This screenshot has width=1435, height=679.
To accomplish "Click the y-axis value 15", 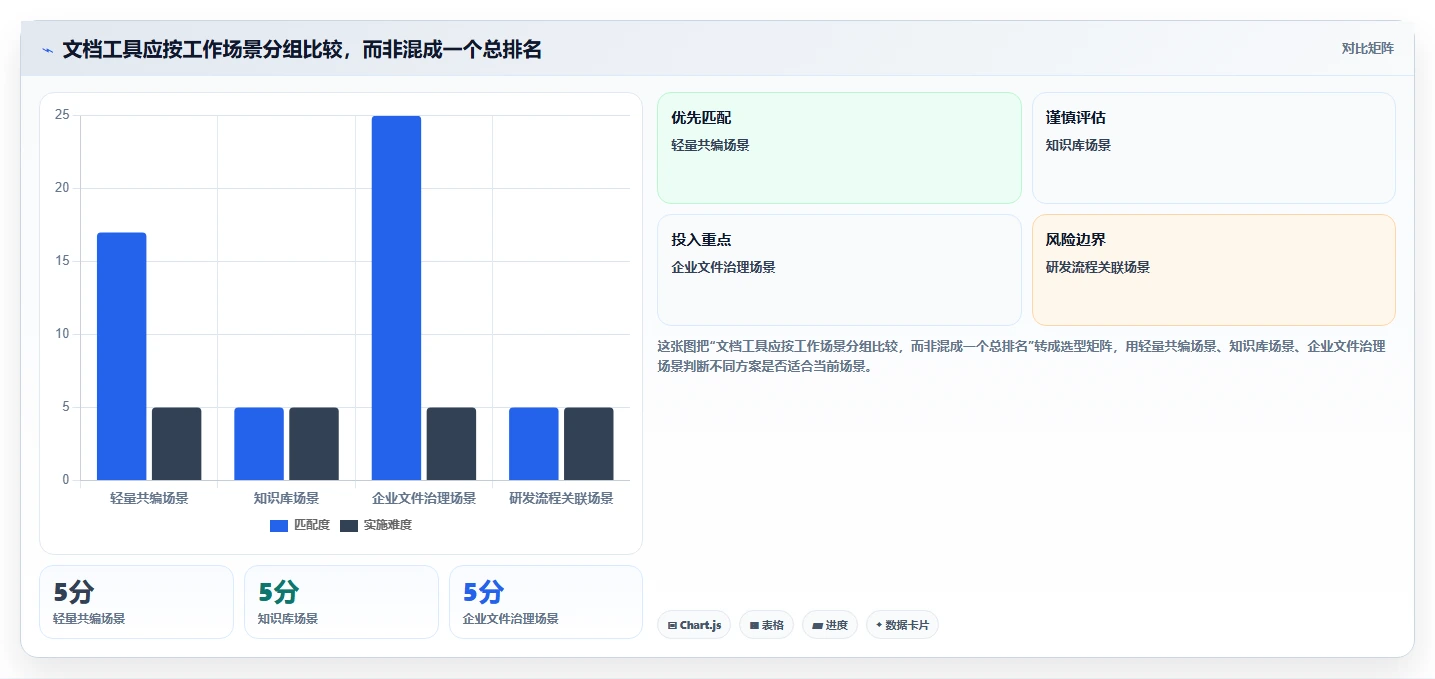I will pos(62,261).
